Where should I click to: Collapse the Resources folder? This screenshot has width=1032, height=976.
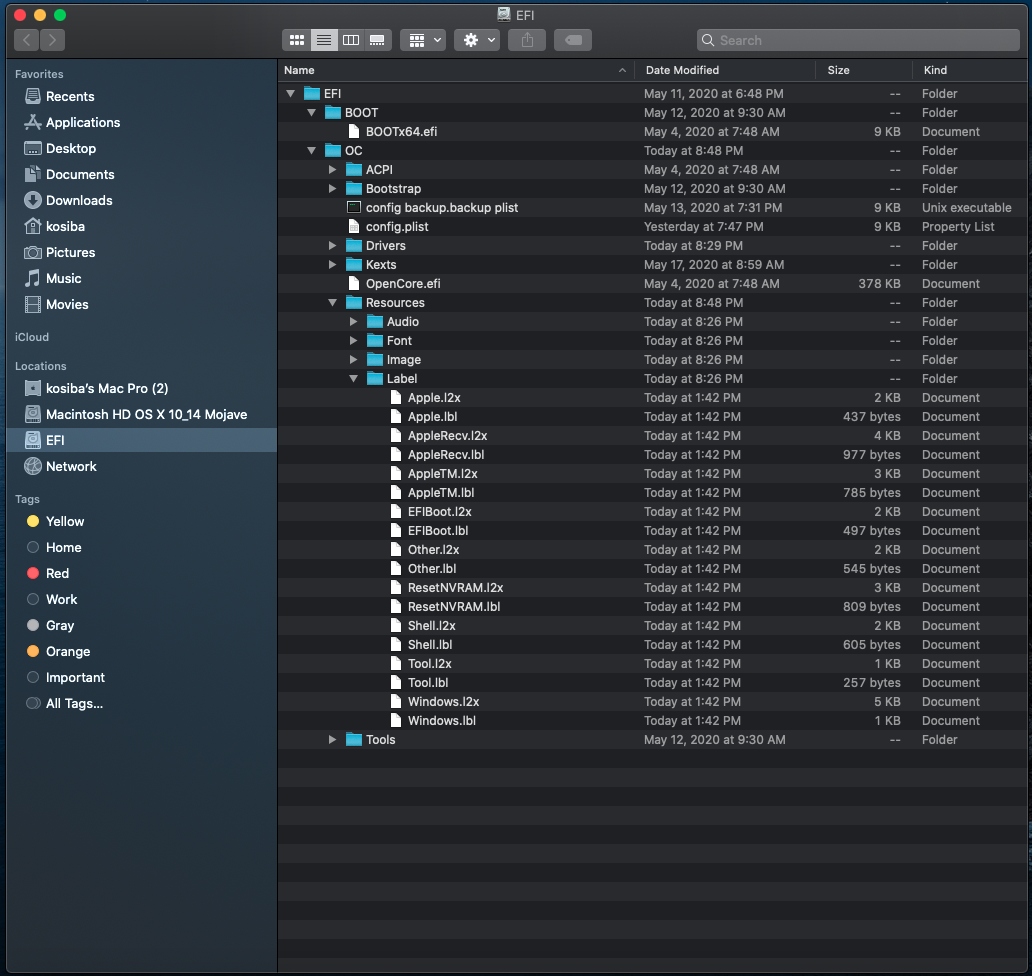tap(332, 303)
